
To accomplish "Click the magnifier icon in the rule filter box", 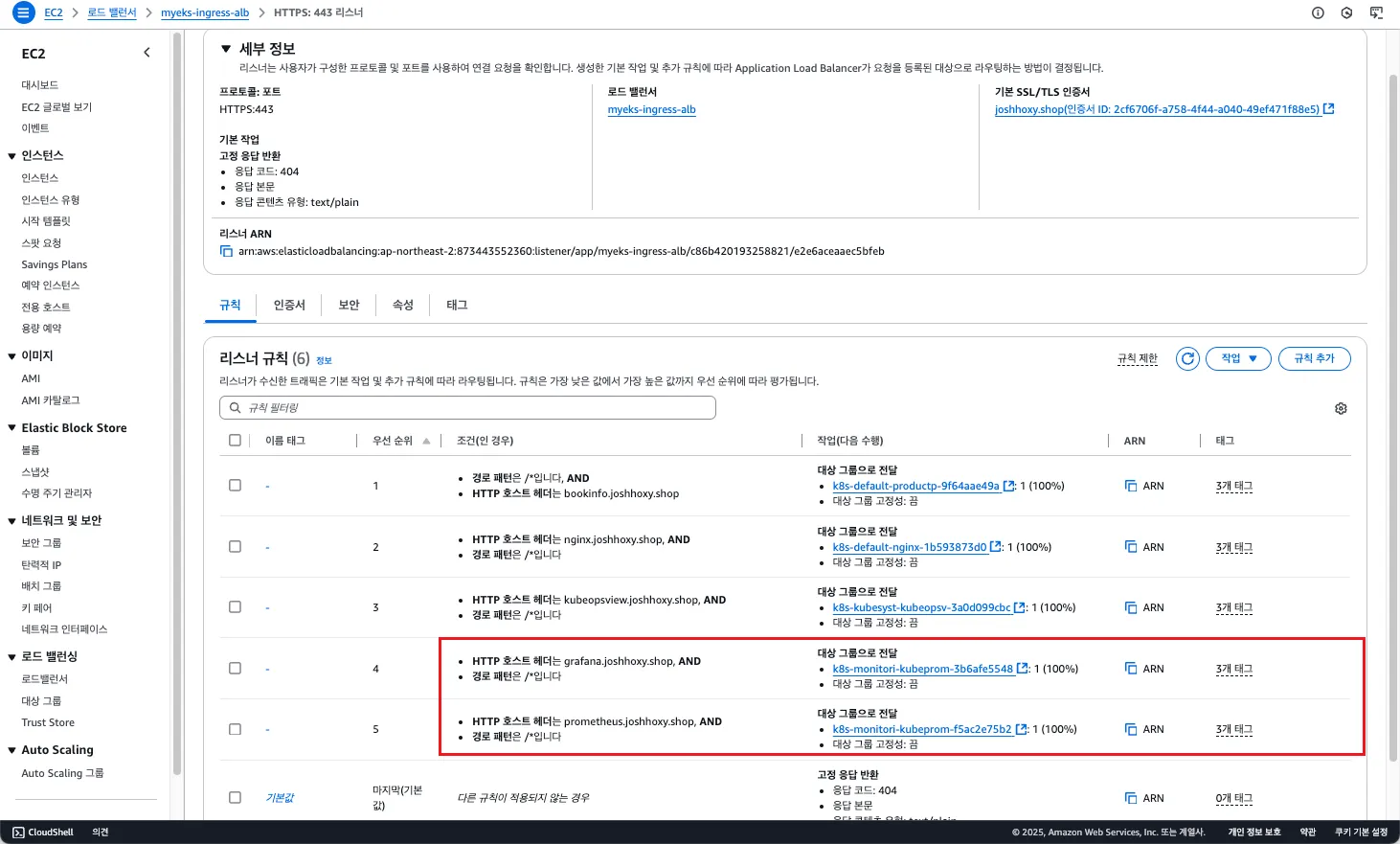I will 235,407.
